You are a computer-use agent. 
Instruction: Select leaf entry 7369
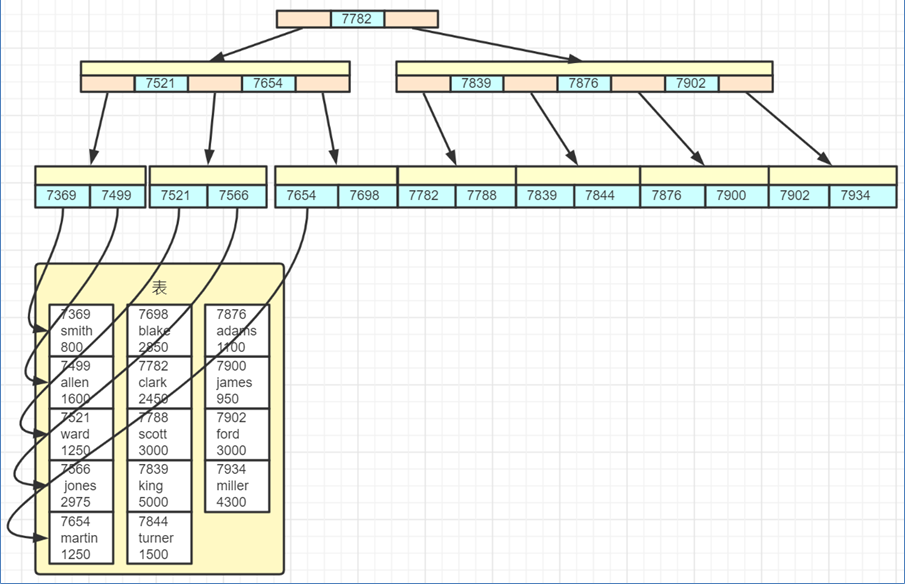[62, 196]
